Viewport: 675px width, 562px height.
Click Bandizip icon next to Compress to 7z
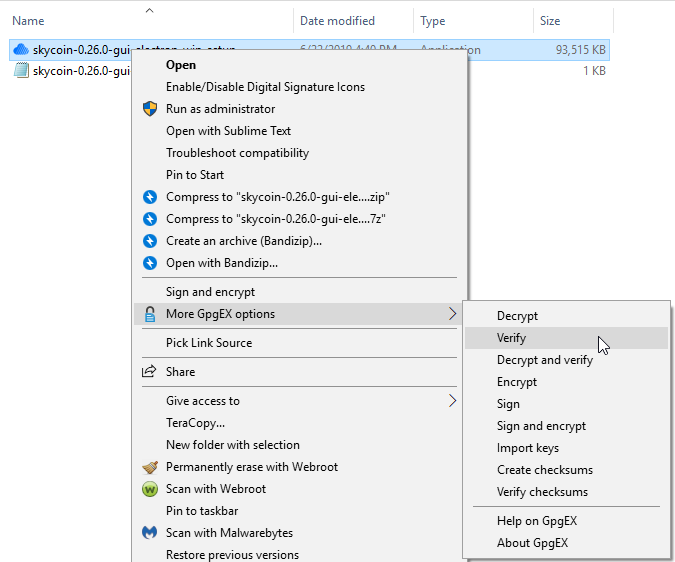click(x=150, y=219)
